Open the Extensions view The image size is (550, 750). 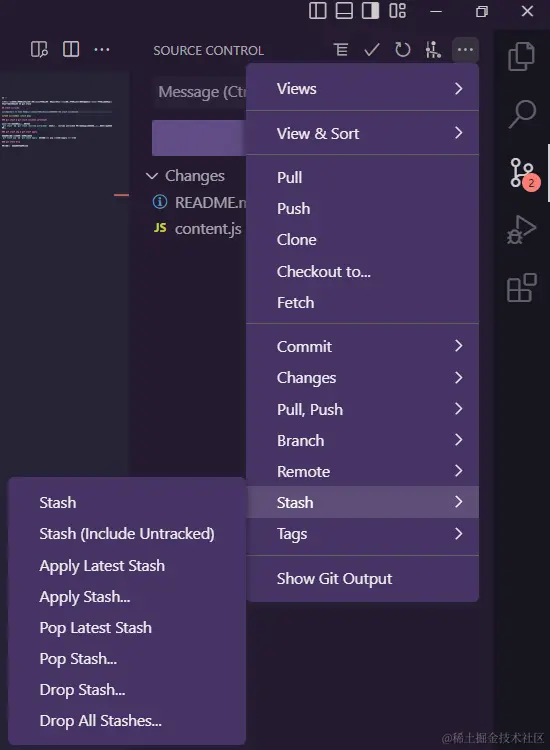point(521,287)
